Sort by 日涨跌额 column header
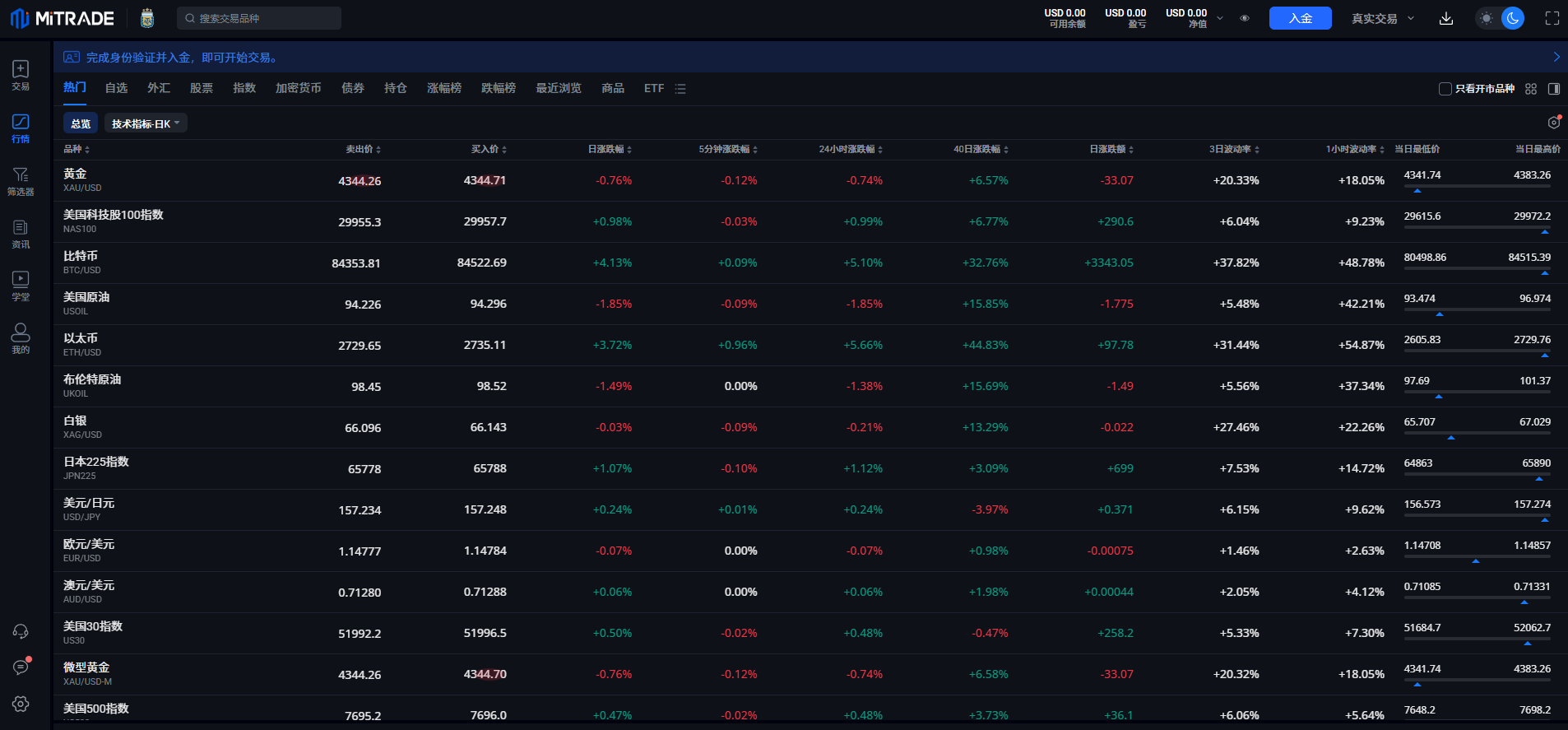This screenshot has height=730, width=1568. [1111, 149]
